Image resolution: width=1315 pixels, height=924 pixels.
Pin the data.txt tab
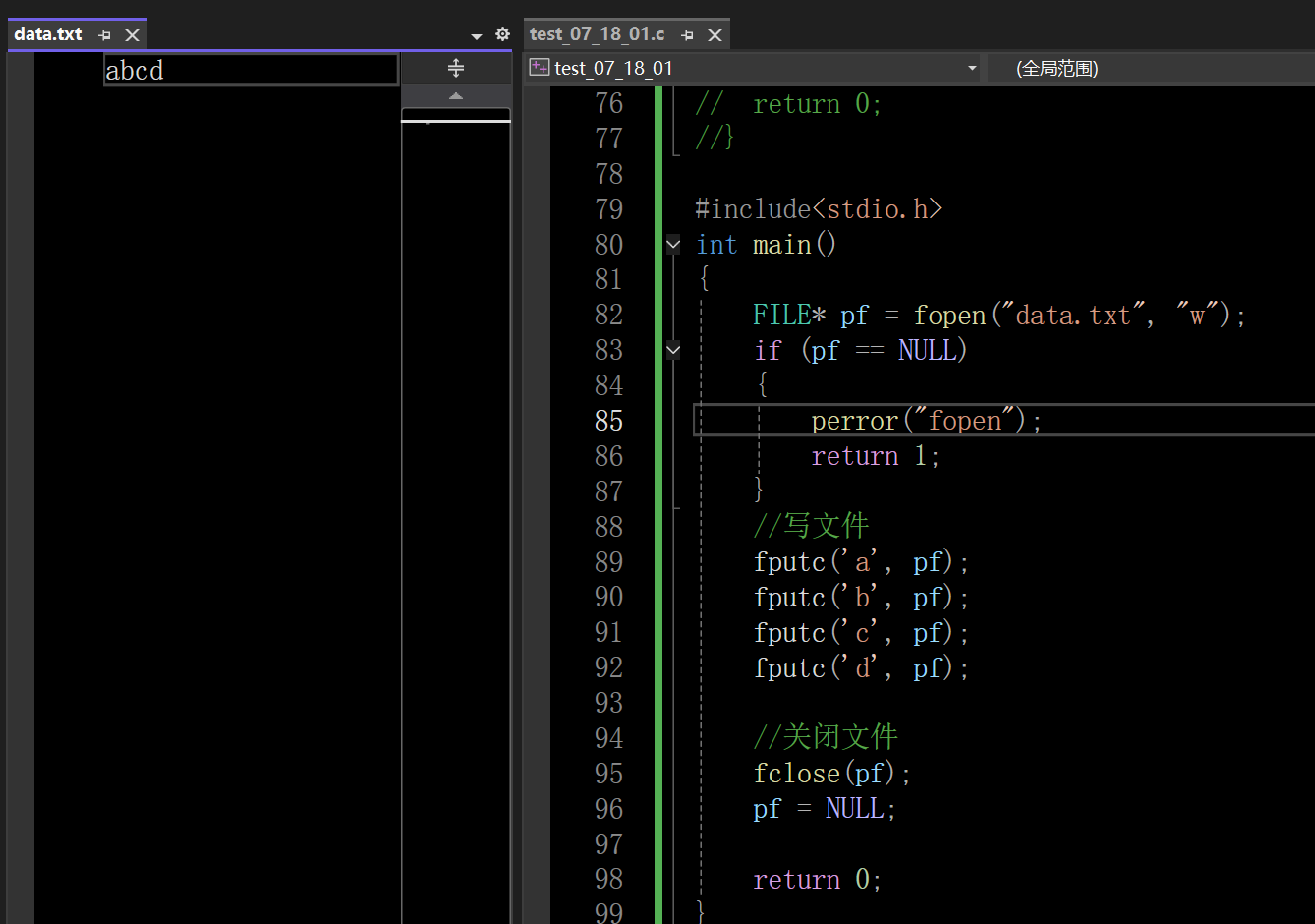pyautogui.click(x=105, y=35)
